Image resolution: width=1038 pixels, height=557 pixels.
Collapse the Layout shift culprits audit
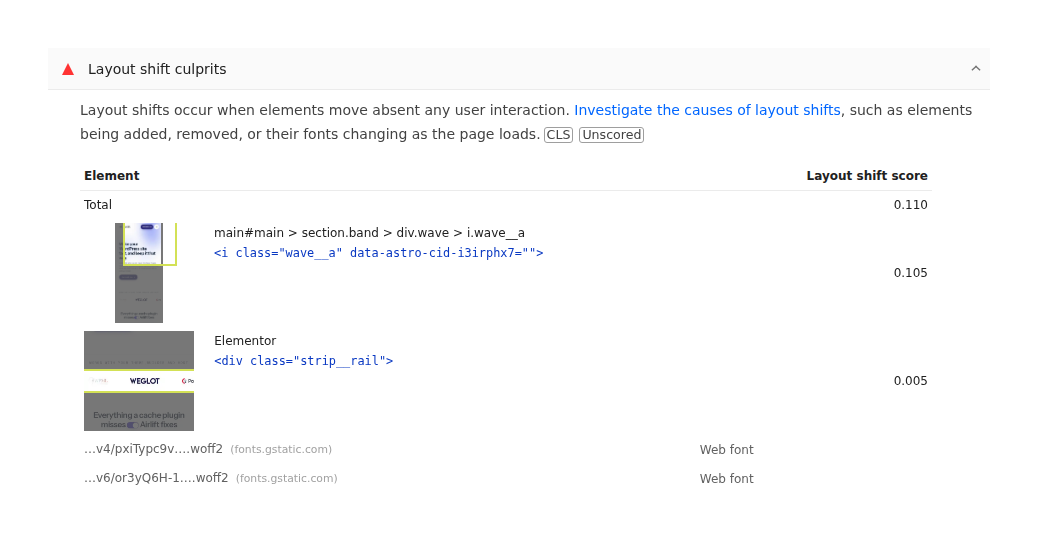pyautogui.click(x=975, y=68)
